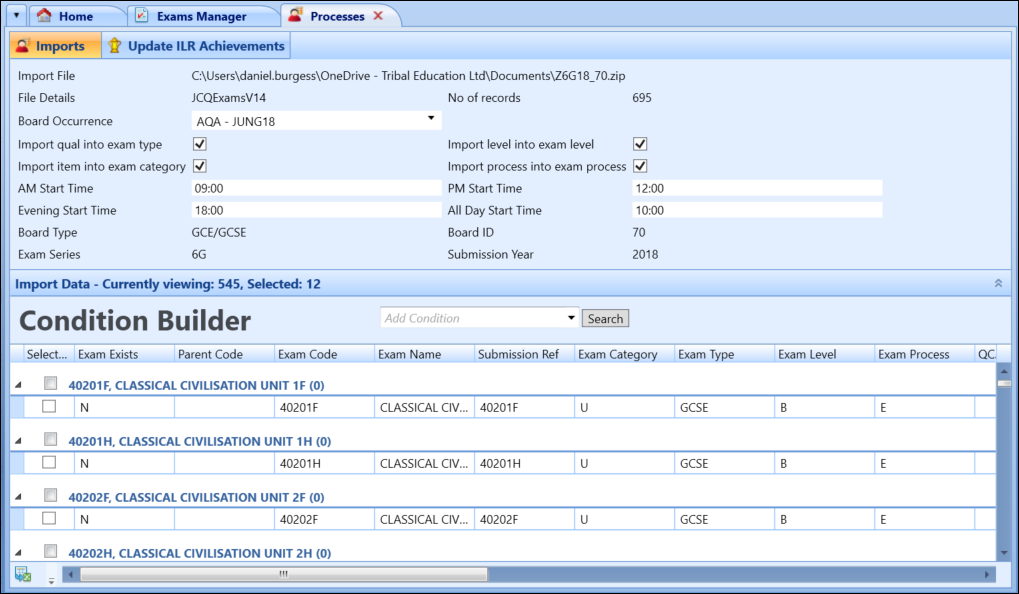Click the Search button

604,318
